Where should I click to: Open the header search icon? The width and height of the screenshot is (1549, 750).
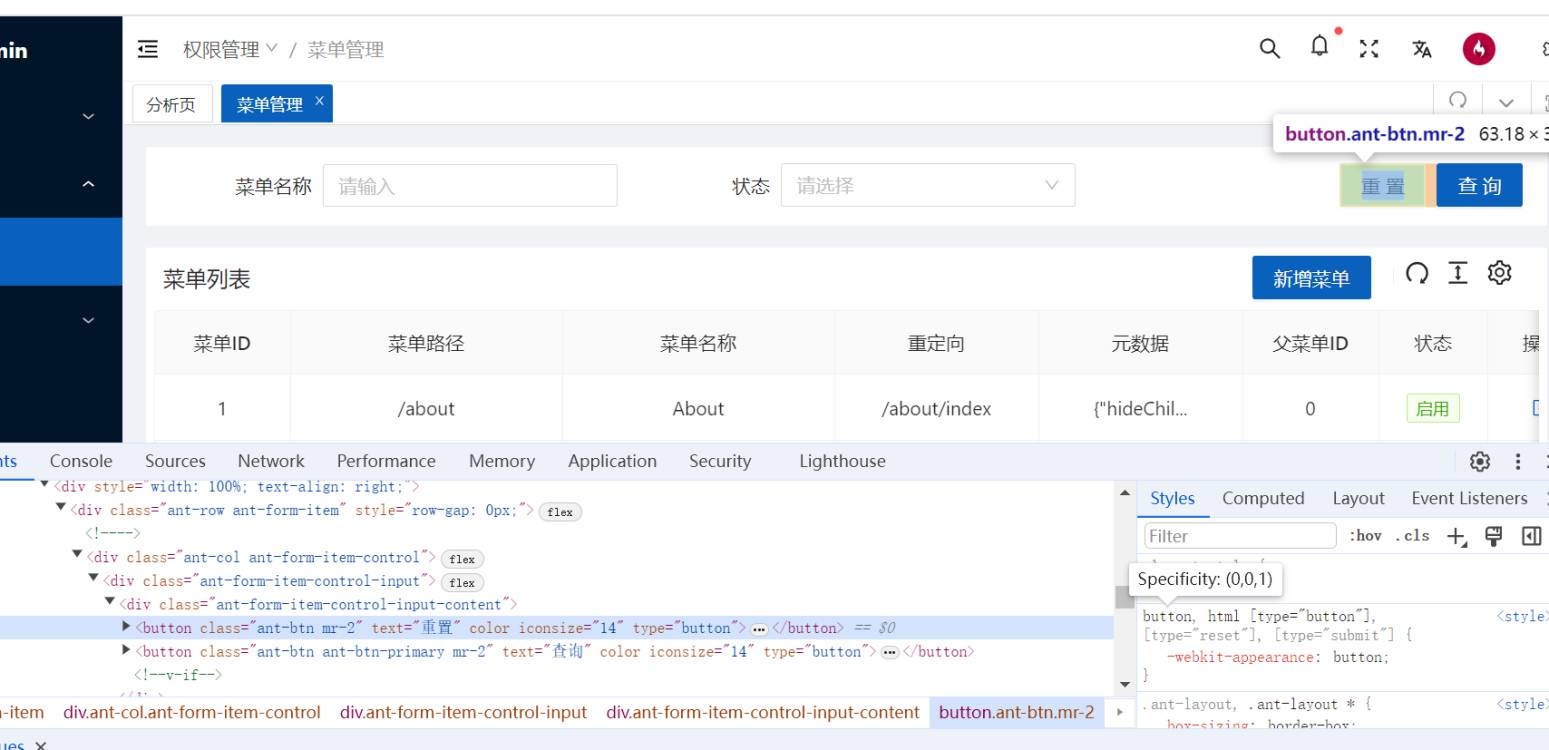click(x=1269, y=48)
